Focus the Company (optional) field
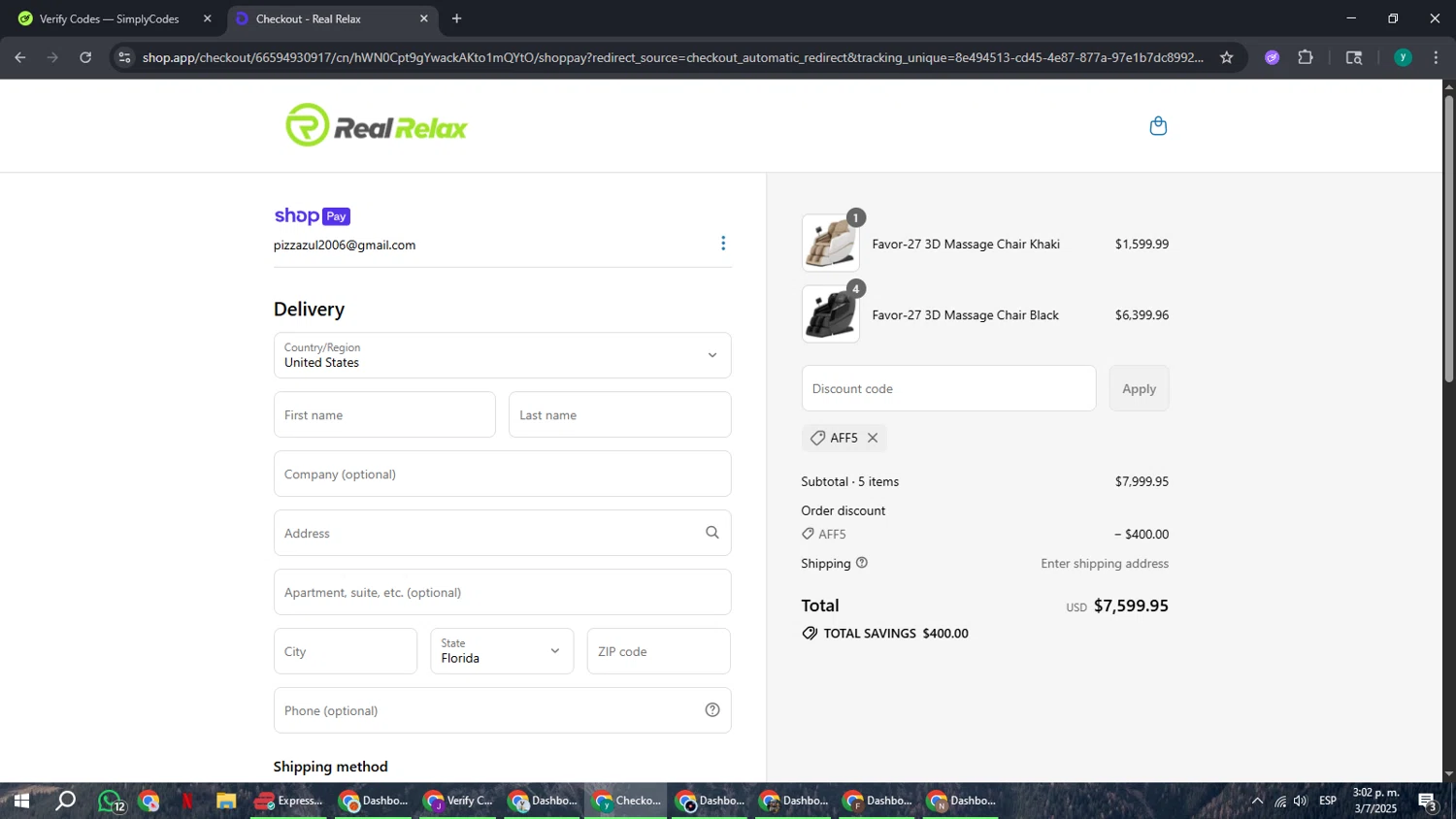Viewport: 1456px width, 819px height. click(x=502, y=474)
